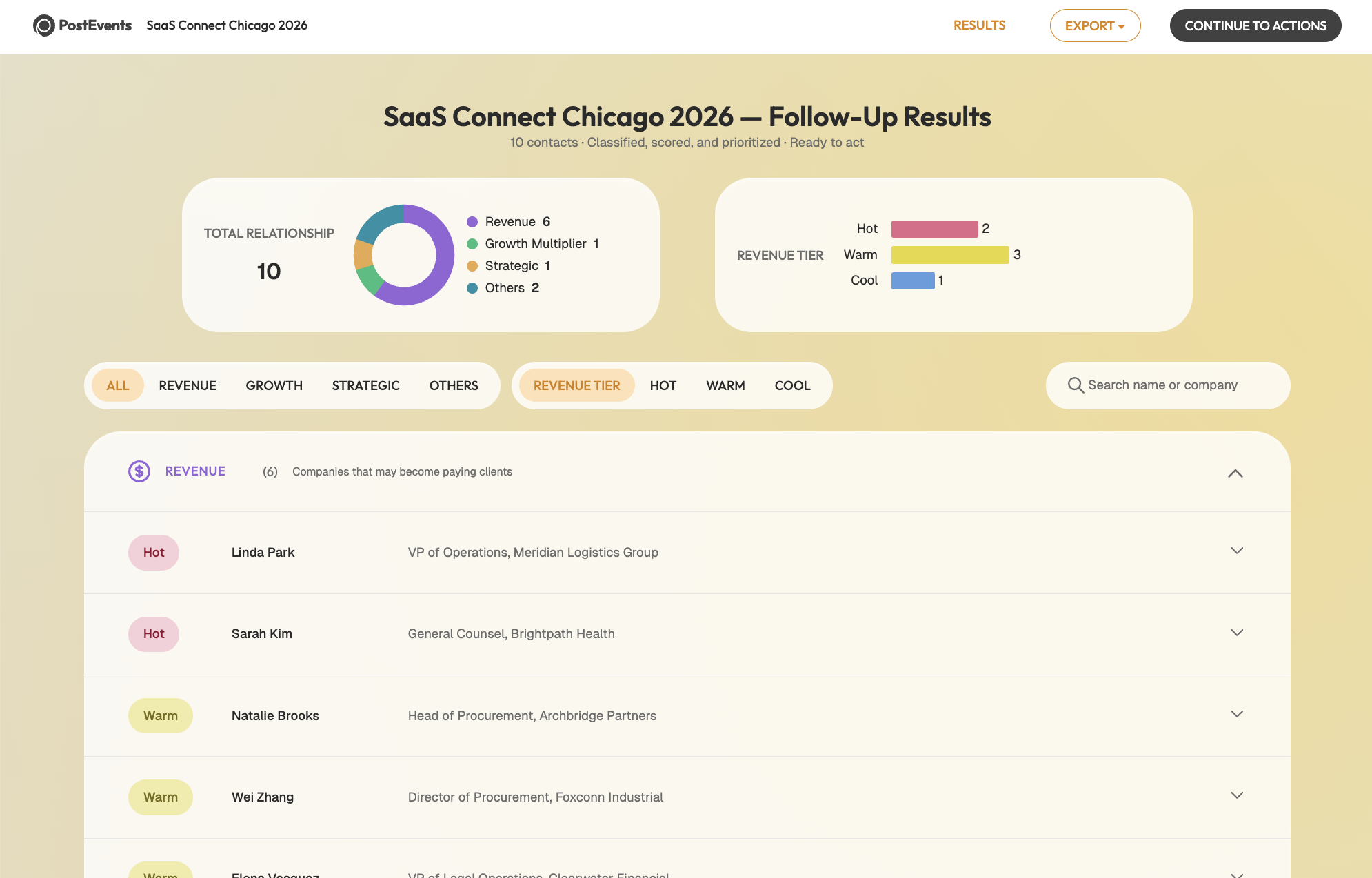Click the orange Strategic legend dot

[472, 266]
